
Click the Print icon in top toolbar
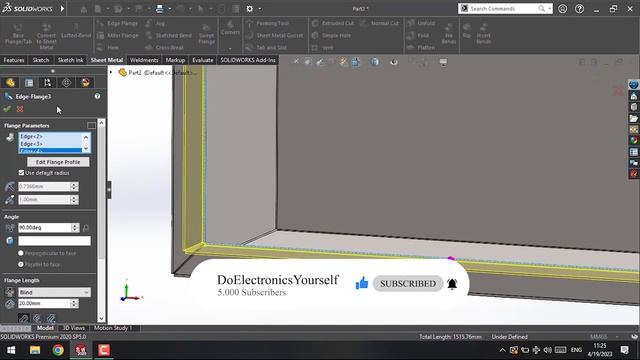click(x=160, y=9)
